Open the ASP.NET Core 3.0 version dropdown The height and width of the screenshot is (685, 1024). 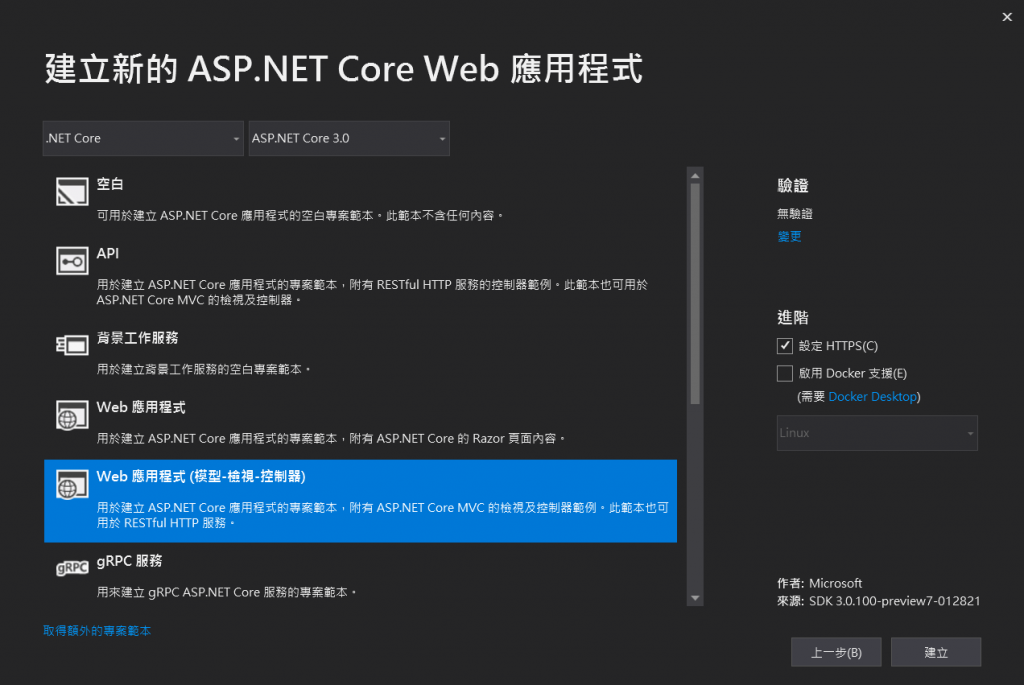[348, 139]
